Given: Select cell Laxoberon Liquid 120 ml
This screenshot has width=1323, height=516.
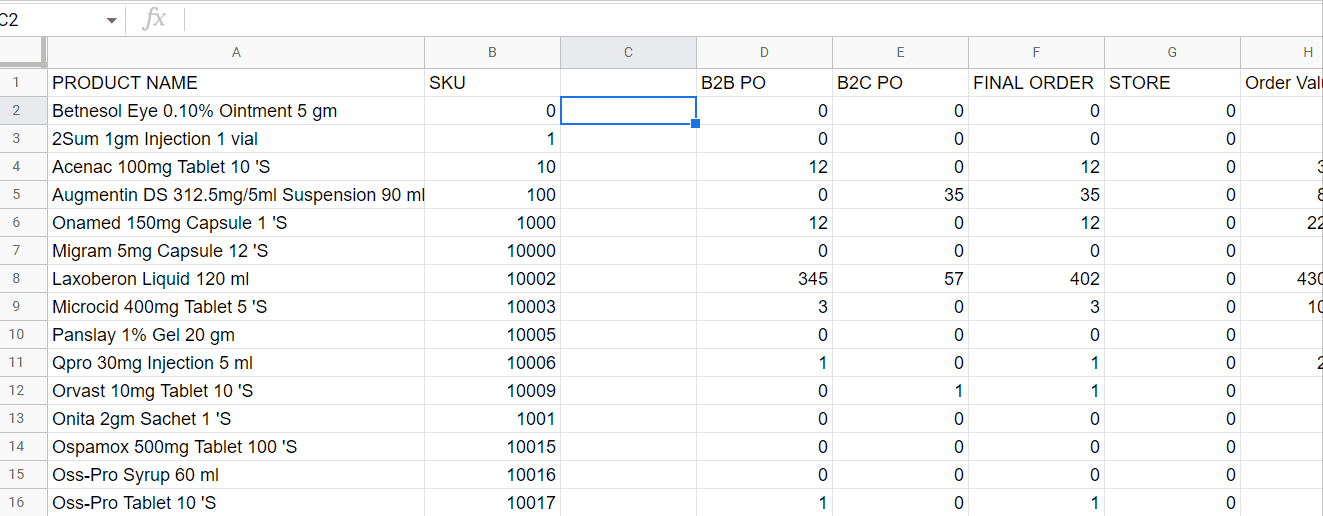Looking at the screenshot, I should [236, 279].
